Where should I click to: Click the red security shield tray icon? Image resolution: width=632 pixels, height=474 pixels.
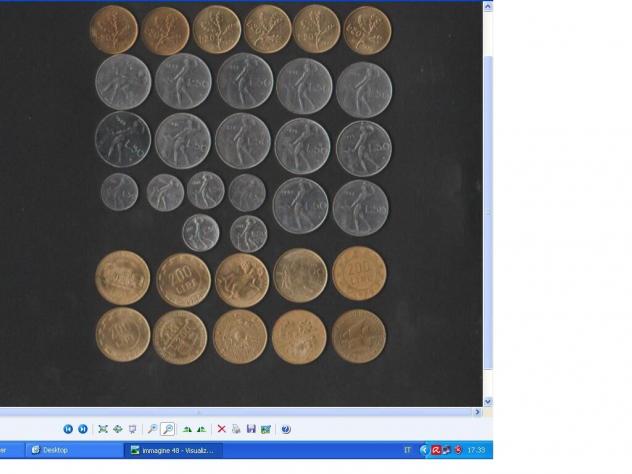[458, 450]
